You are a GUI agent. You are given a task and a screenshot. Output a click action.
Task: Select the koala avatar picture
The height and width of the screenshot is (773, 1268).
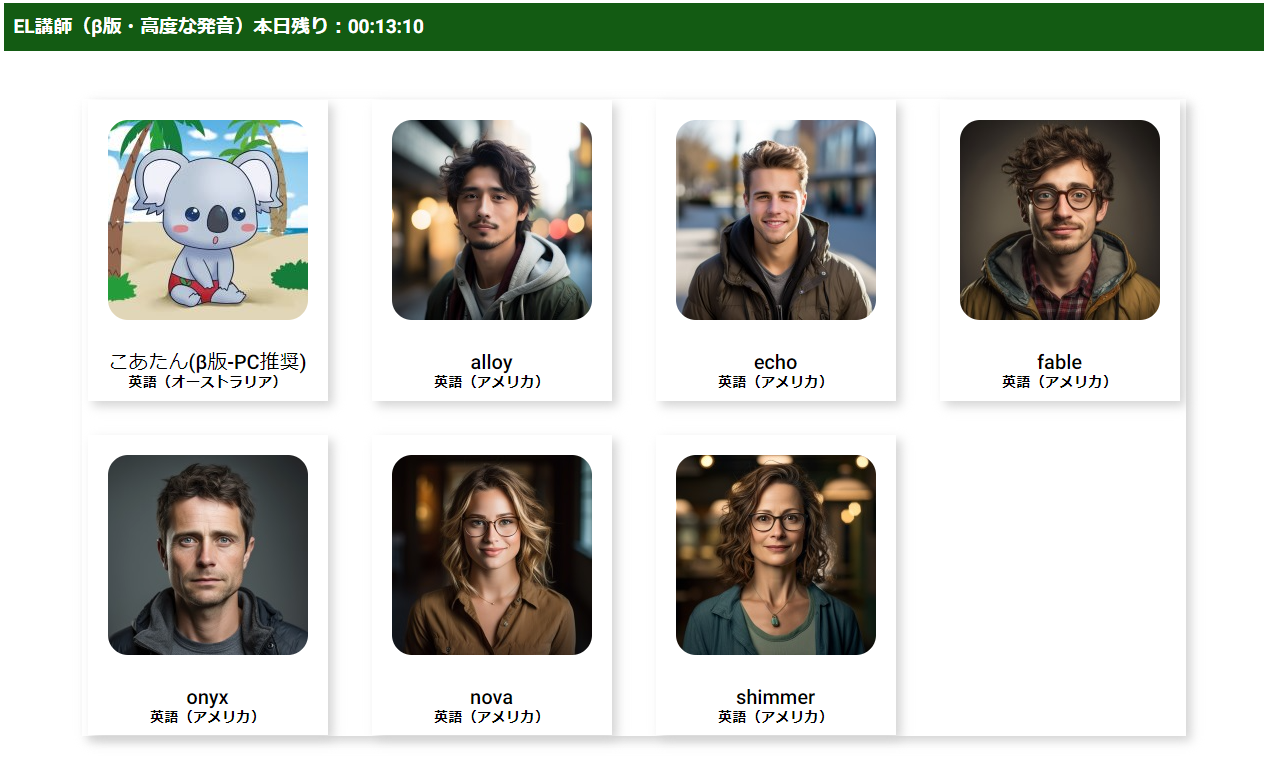[208, 220]
